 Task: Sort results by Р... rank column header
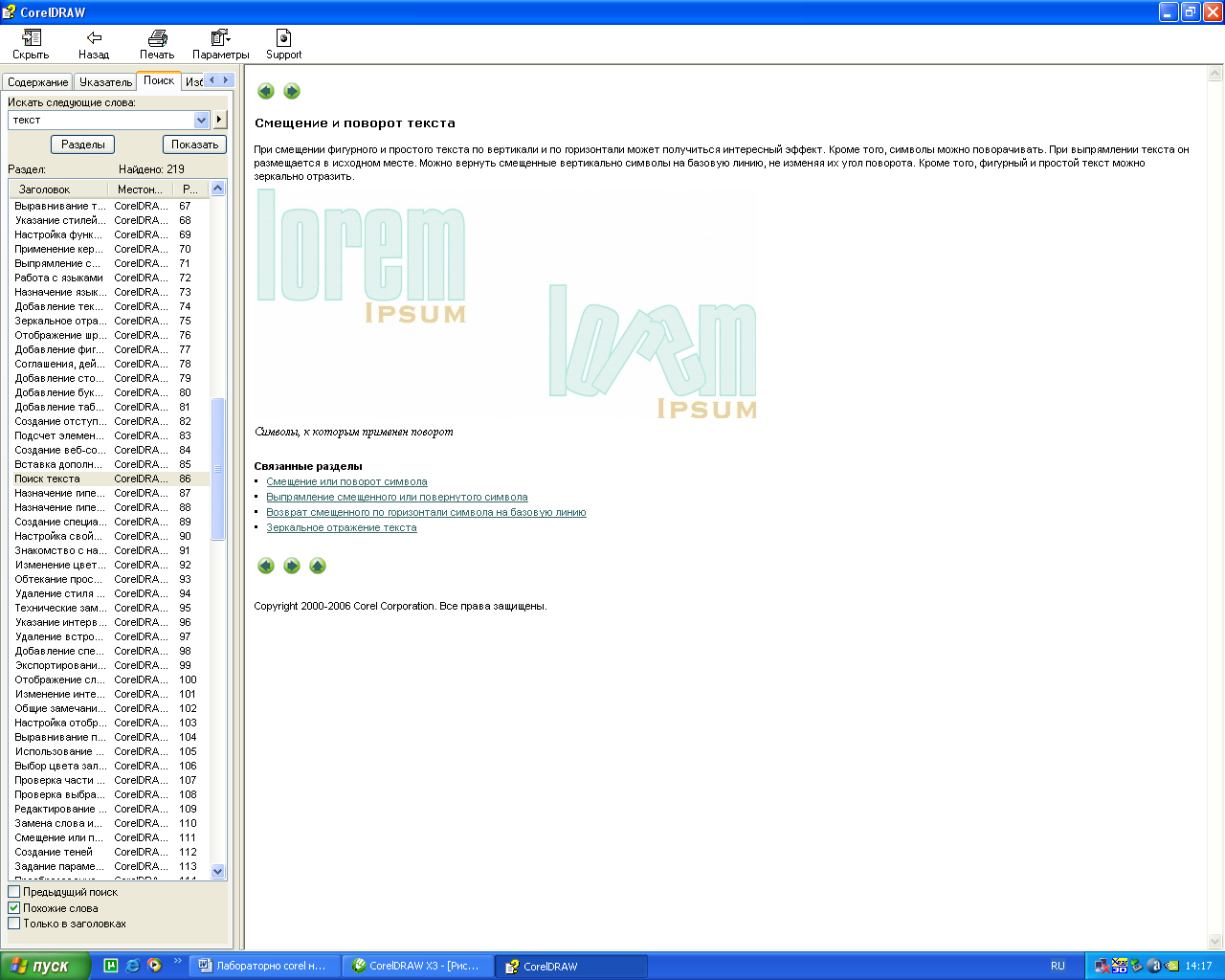[x=190, y=189]
